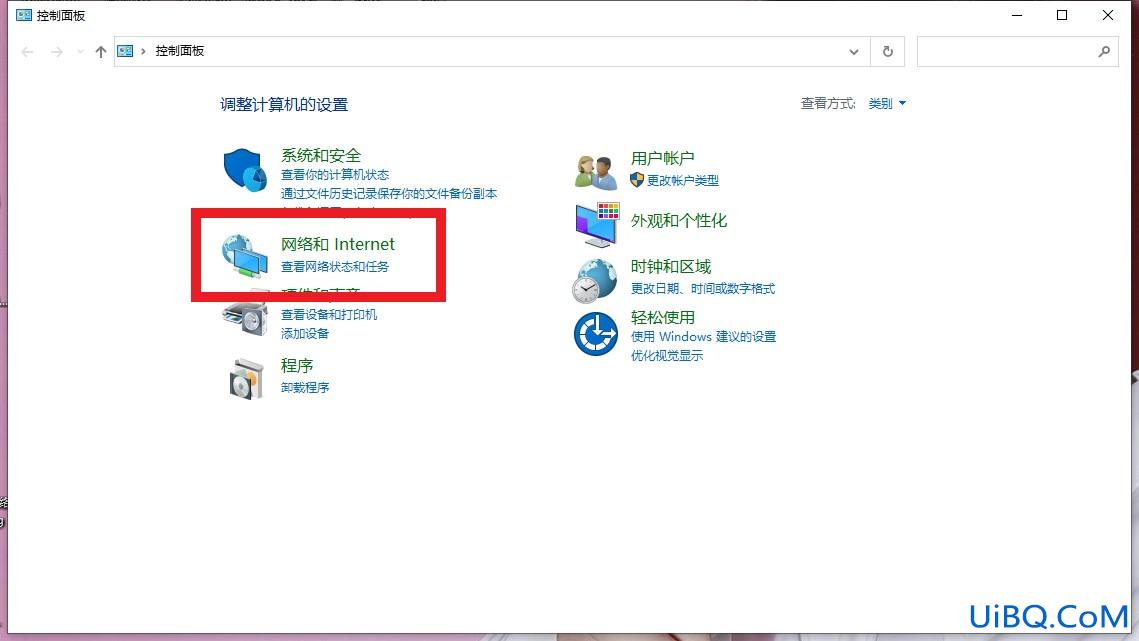Screen dimensions: 1139x641
Task: Close the Control Panel window
Action: [x=1108, y=15]
